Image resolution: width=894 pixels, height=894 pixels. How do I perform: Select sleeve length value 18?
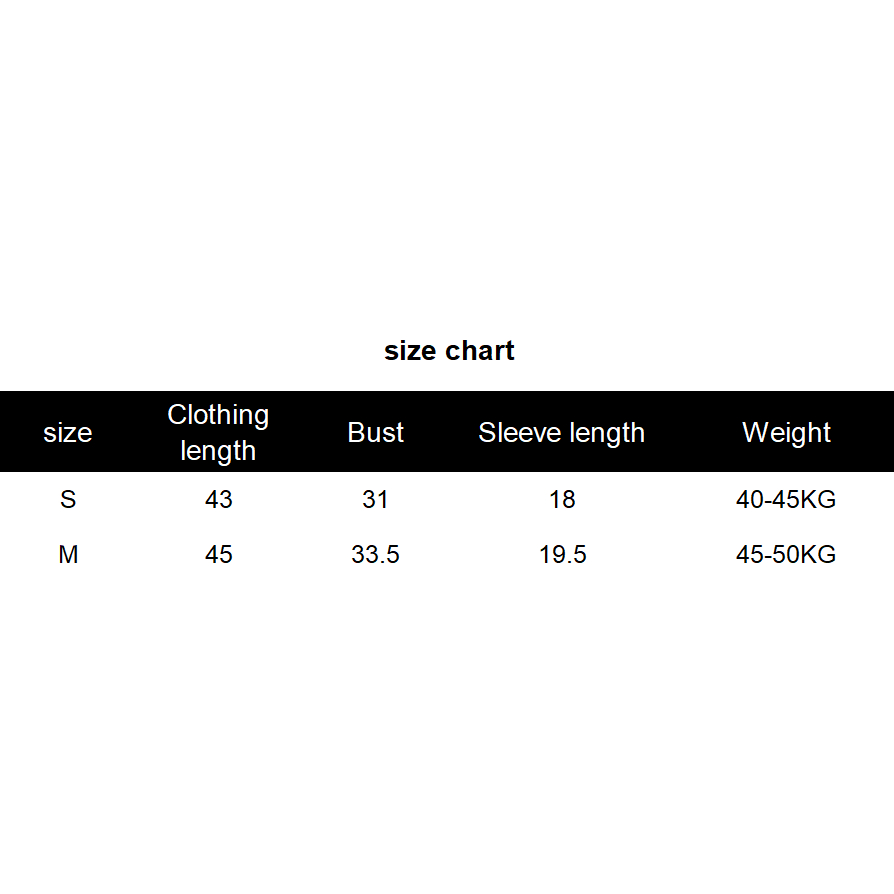point(562,499)
